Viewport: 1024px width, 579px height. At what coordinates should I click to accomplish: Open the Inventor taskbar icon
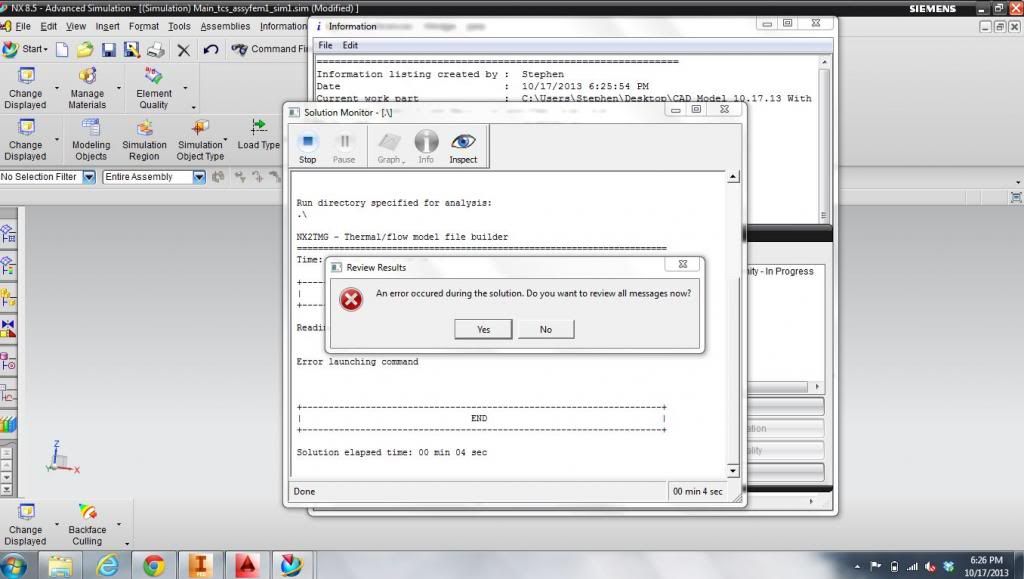(x=200, y=565)
